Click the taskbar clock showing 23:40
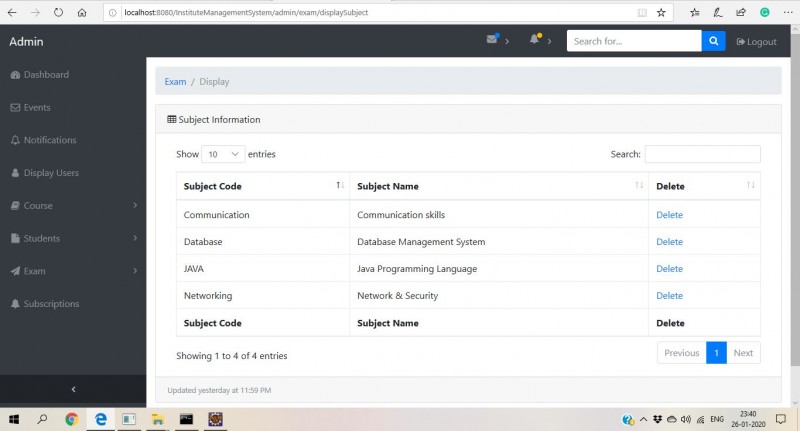The width and height of the screenshot is (800, 431). pos(748,419)
